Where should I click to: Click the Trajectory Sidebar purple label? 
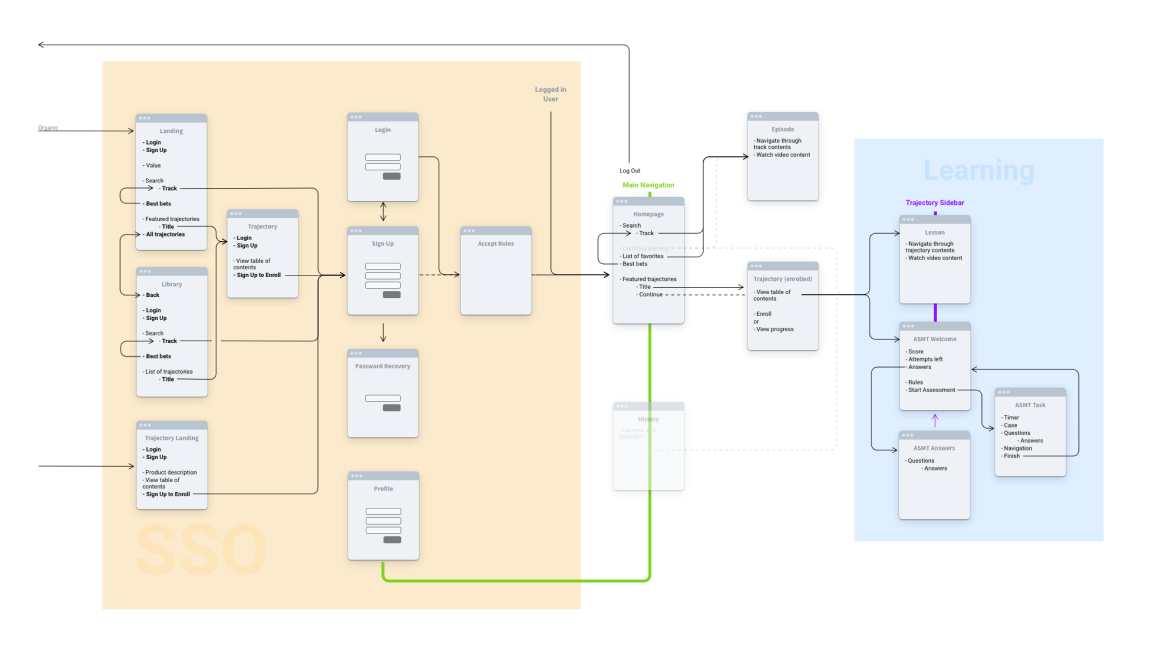point(935,203)
